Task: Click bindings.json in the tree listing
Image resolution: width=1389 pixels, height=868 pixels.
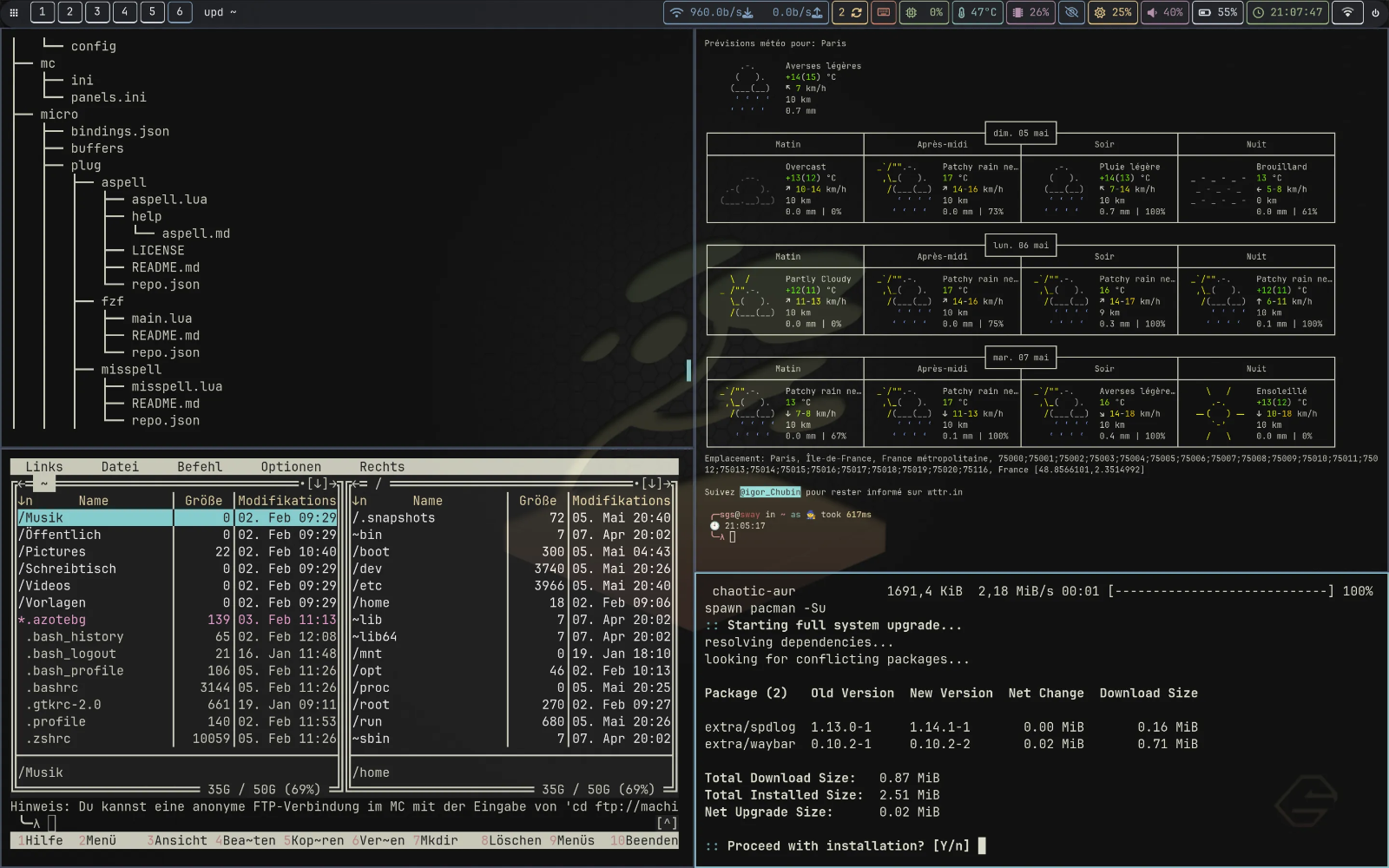Action: tap(120, 131)
